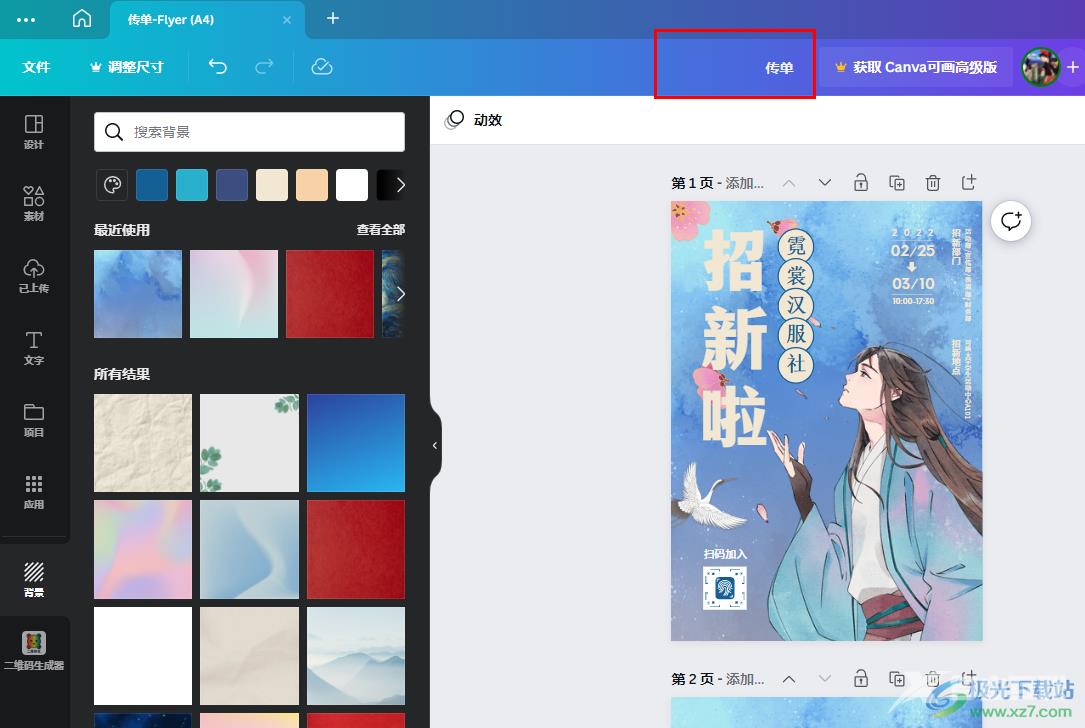The width and height of the screenshot is (1085, 728).
Task: Select the 招新啦 flyer canvas
Action: [826, 421]
